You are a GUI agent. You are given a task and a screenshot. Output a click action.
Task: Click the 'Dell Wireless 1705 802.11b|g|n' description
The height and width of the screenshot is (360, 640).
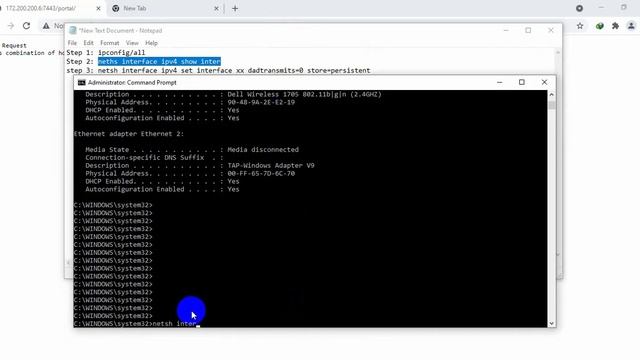(x=304, y=94)
